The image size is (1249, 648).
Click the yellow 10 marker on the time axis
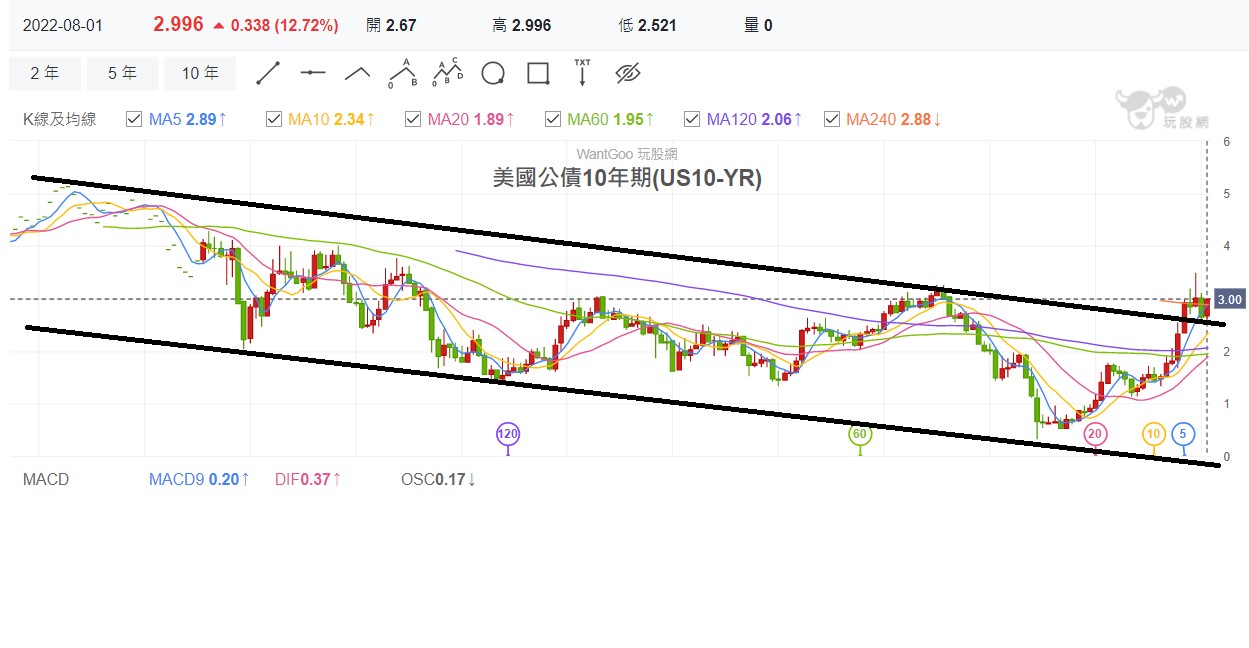click(x=1154, y=434)
